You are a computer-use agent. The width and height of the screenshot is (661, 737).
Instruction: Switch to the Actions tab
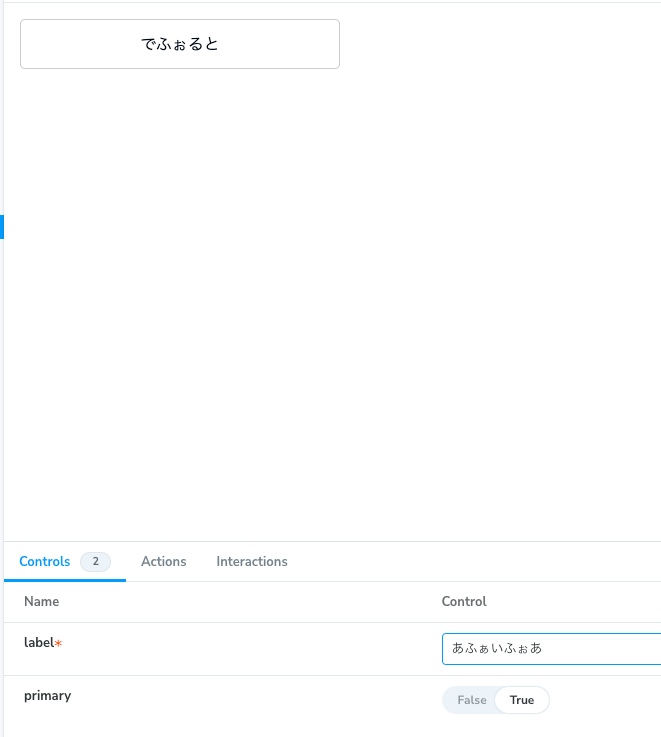pyautogui.click(x=164, y=561)
